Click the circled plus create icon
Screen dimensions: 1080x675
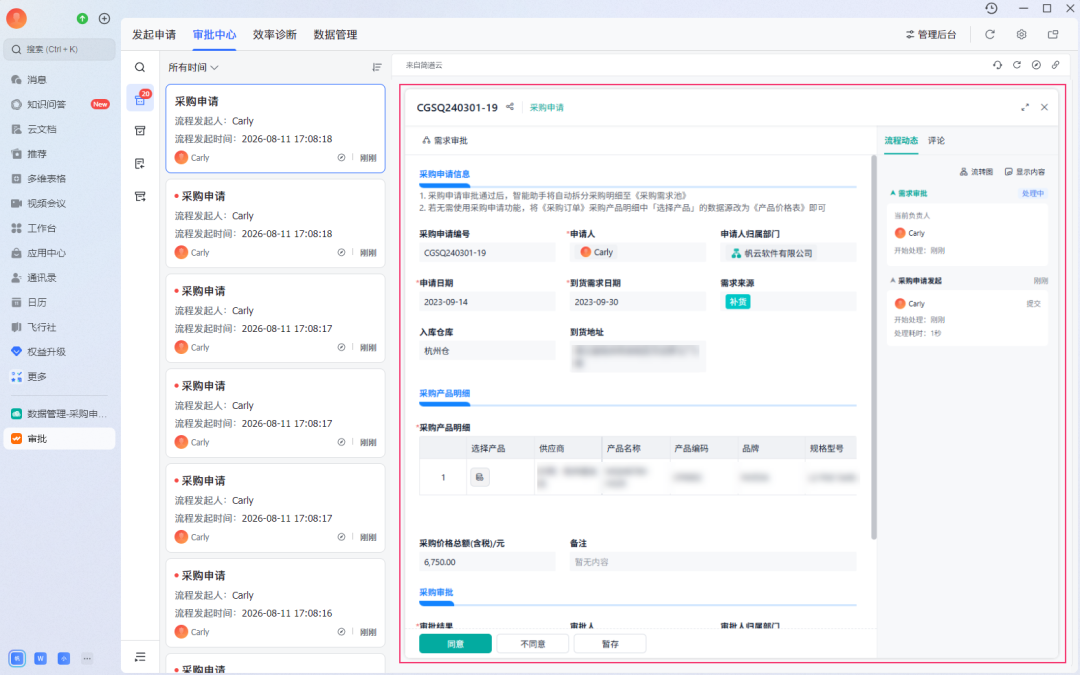point(105,19)
